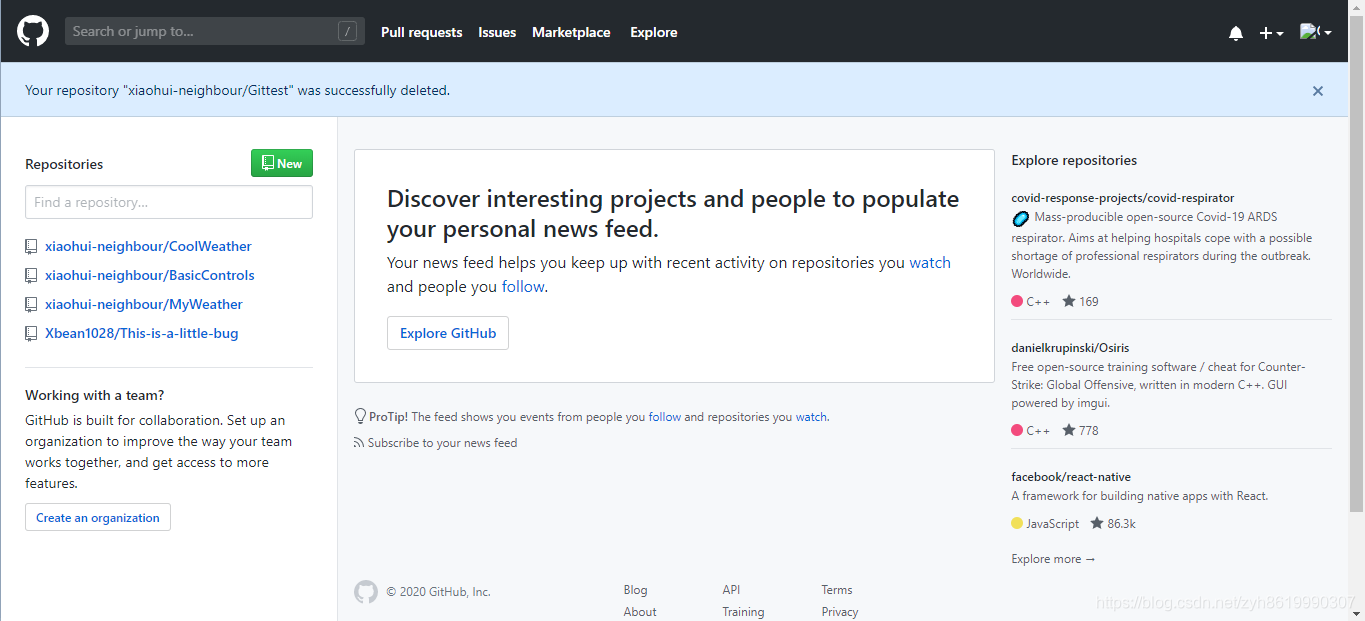
Task: Open xiaohui-neighbour/BasicControls repository
Action: [x=150, y=275]
